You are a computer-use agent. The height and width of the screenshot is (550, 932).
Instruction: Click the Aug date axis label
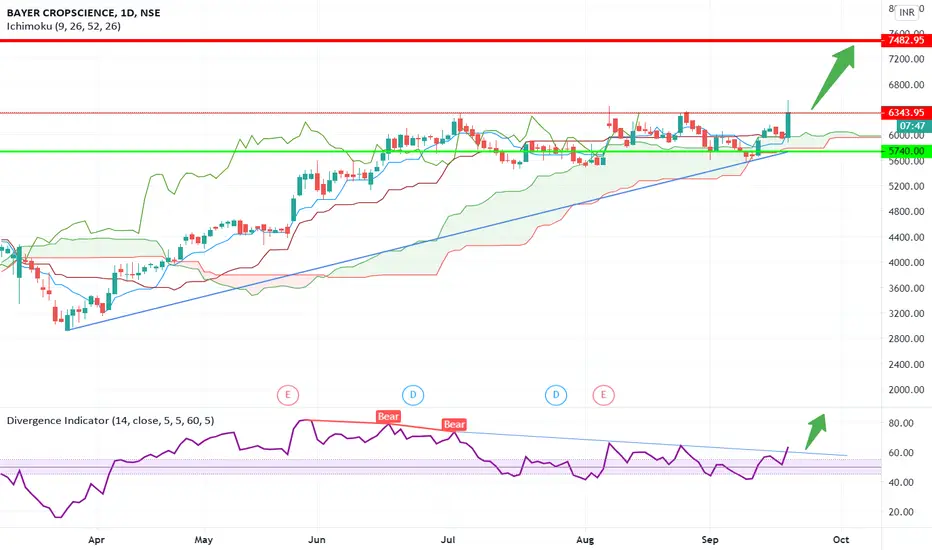tap(585, 540)
